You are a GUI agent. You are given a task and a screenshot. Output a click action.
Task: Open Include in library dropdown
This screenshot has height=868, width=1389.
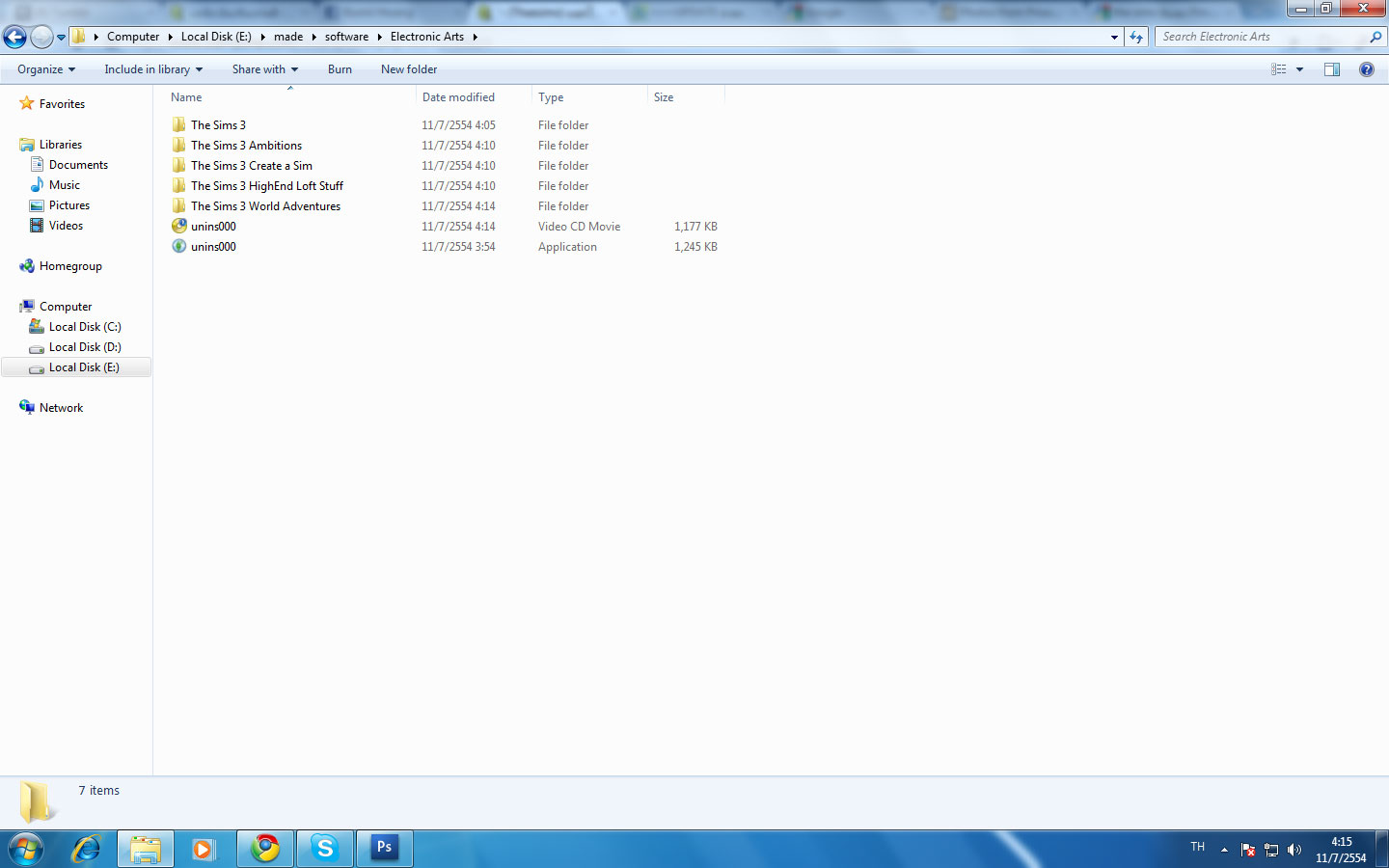pos(153,69)
